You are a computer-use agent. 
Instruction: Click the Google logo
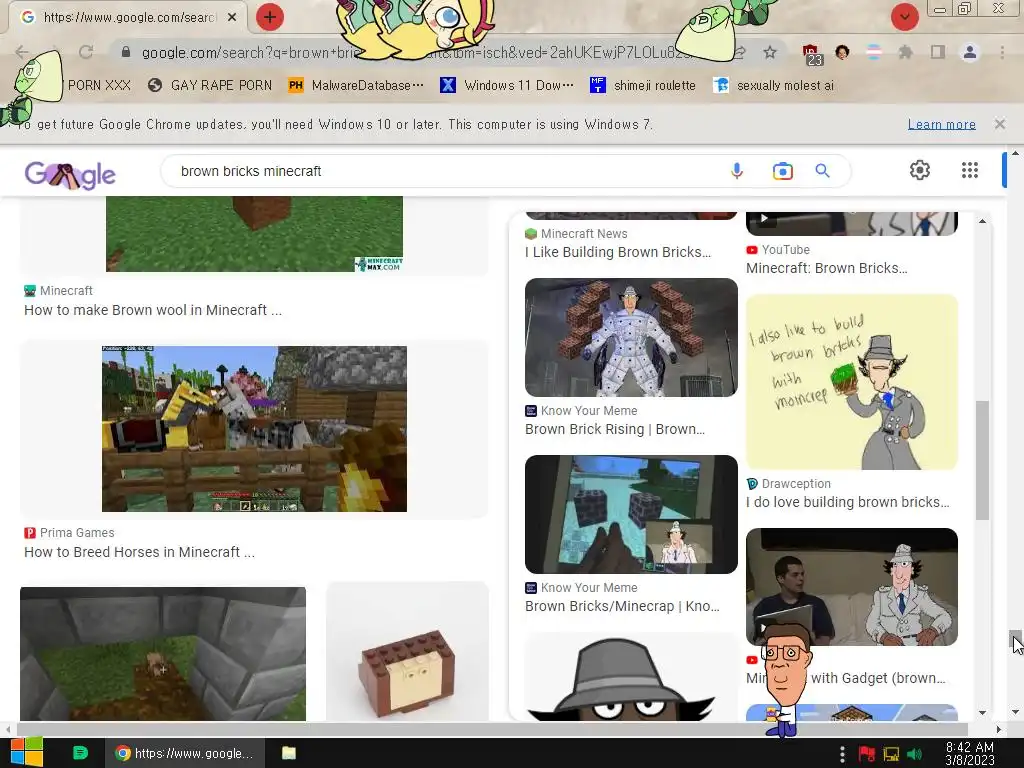(70, 174)
